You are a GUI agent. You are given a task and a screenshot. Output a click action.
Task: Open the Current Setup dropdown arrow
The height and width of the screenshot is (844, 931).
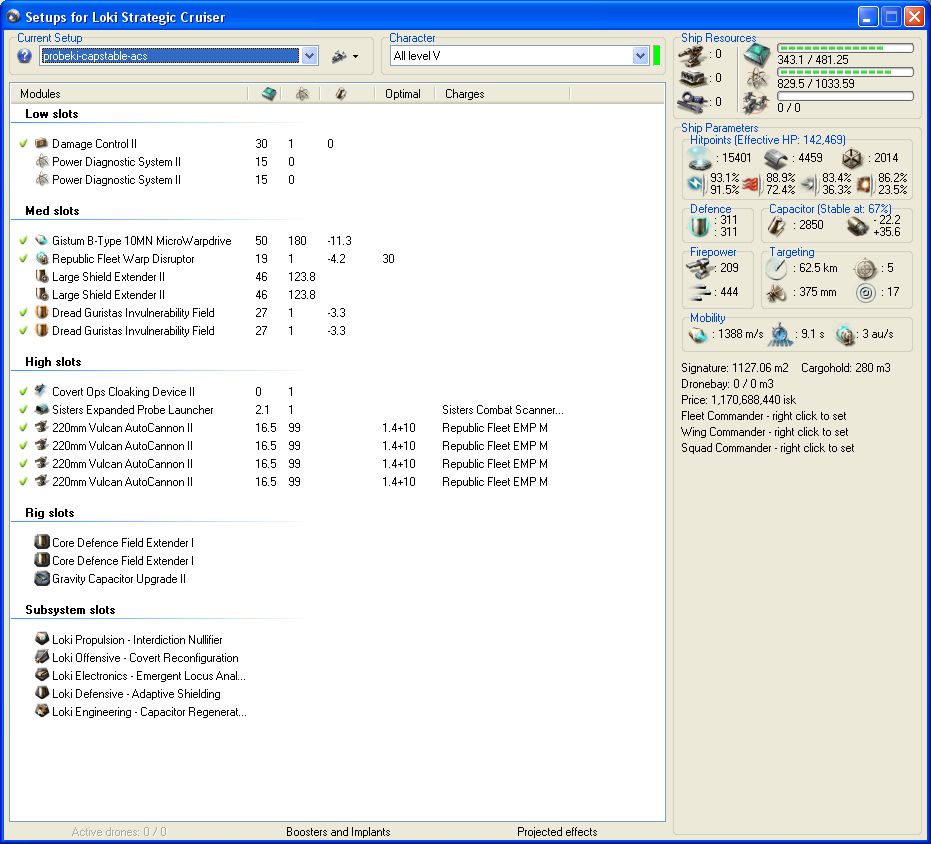pos(309,56)
